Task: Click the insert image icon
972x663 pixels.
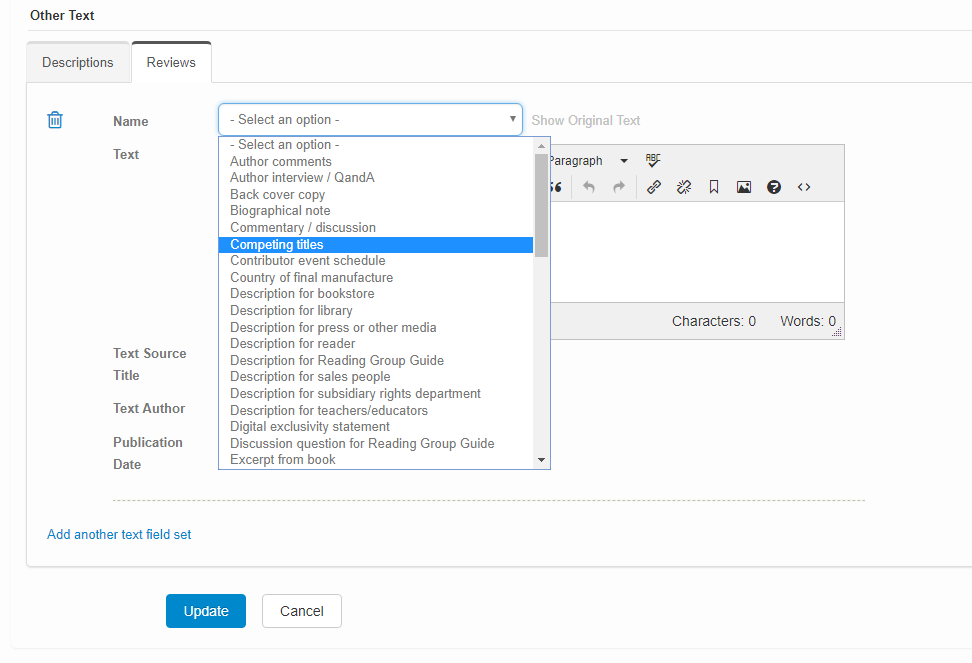Action: (x=744, y=187)
